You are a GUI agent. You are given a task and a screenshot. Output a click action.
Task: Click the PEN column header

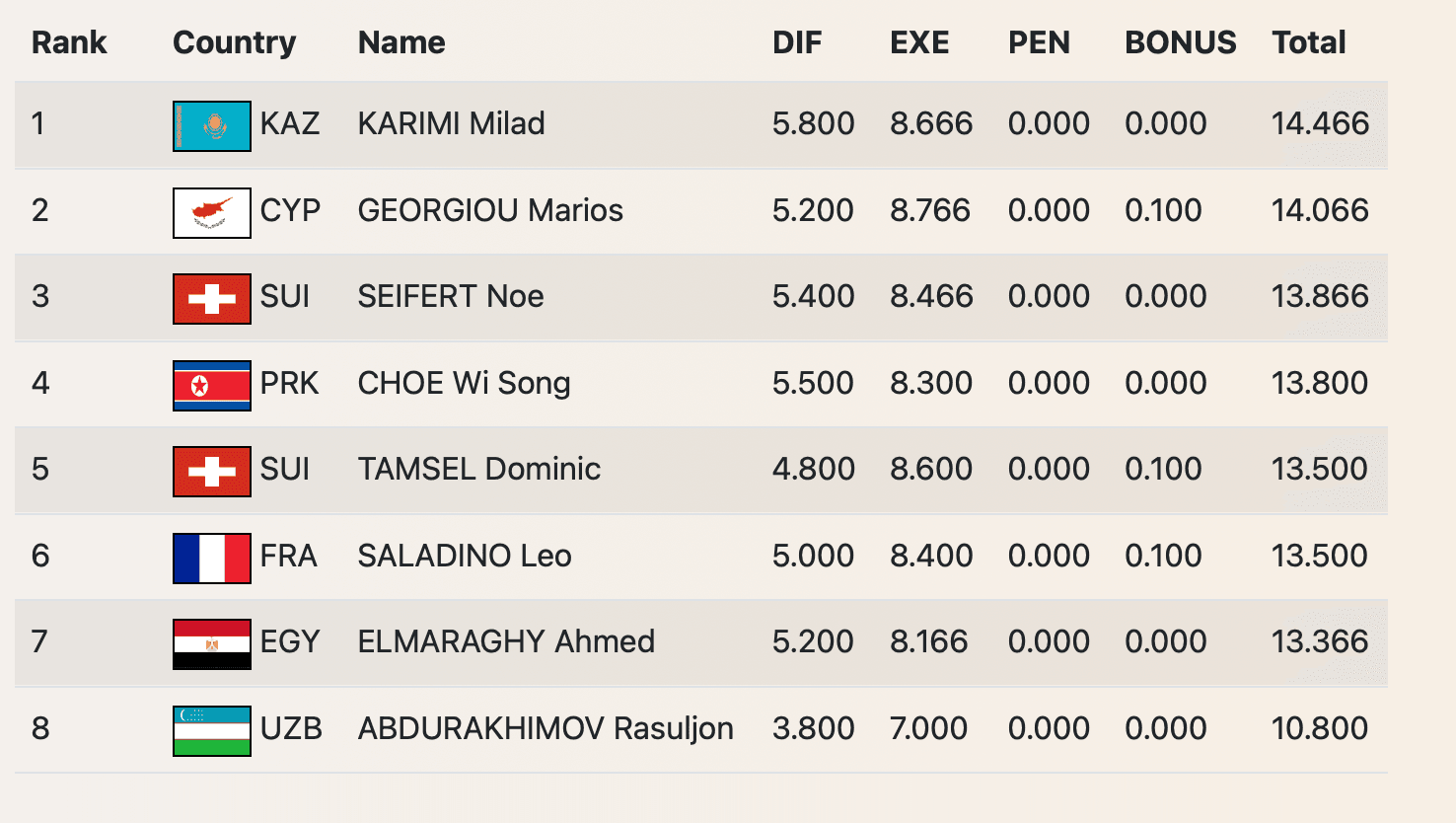(x=1039, y=42)
